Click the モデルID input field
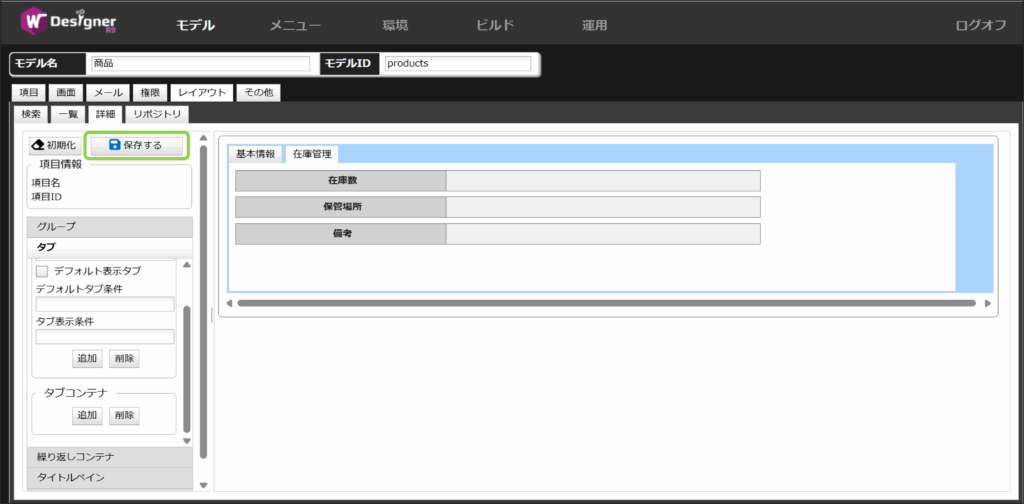 click(x=457, y=64)
